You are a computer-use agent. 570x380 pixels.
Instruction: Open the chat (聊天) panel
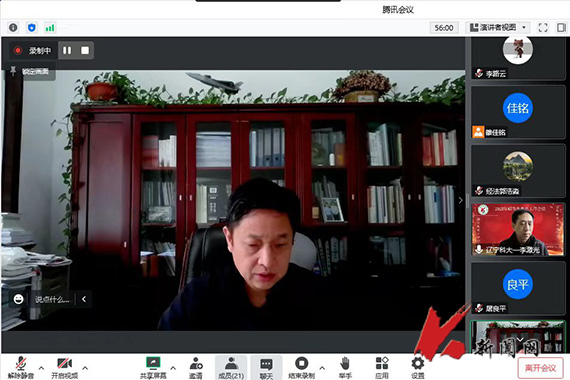click(x=266, y=368)
